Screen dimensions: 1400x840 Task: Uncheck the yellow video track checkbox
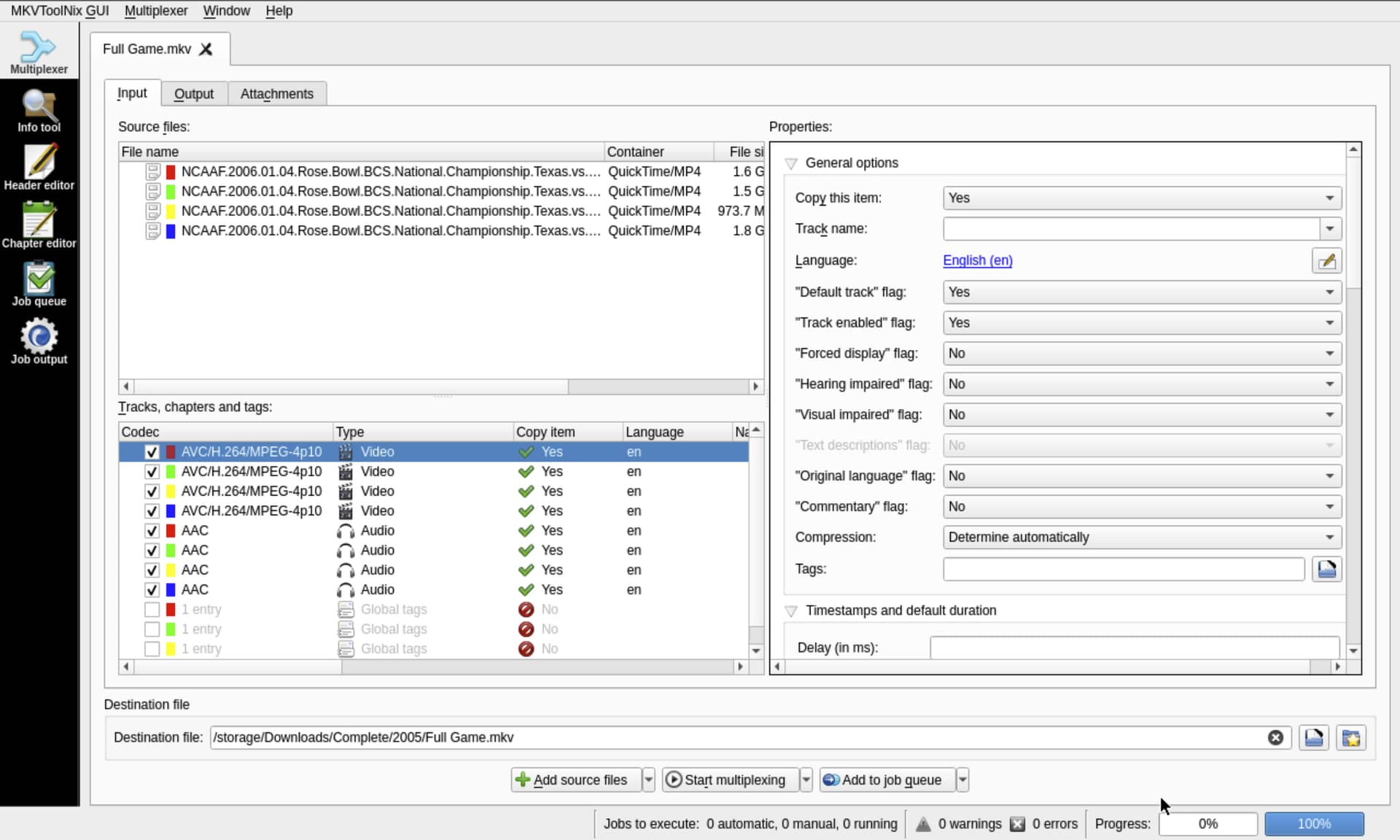[x=152, y=491]
